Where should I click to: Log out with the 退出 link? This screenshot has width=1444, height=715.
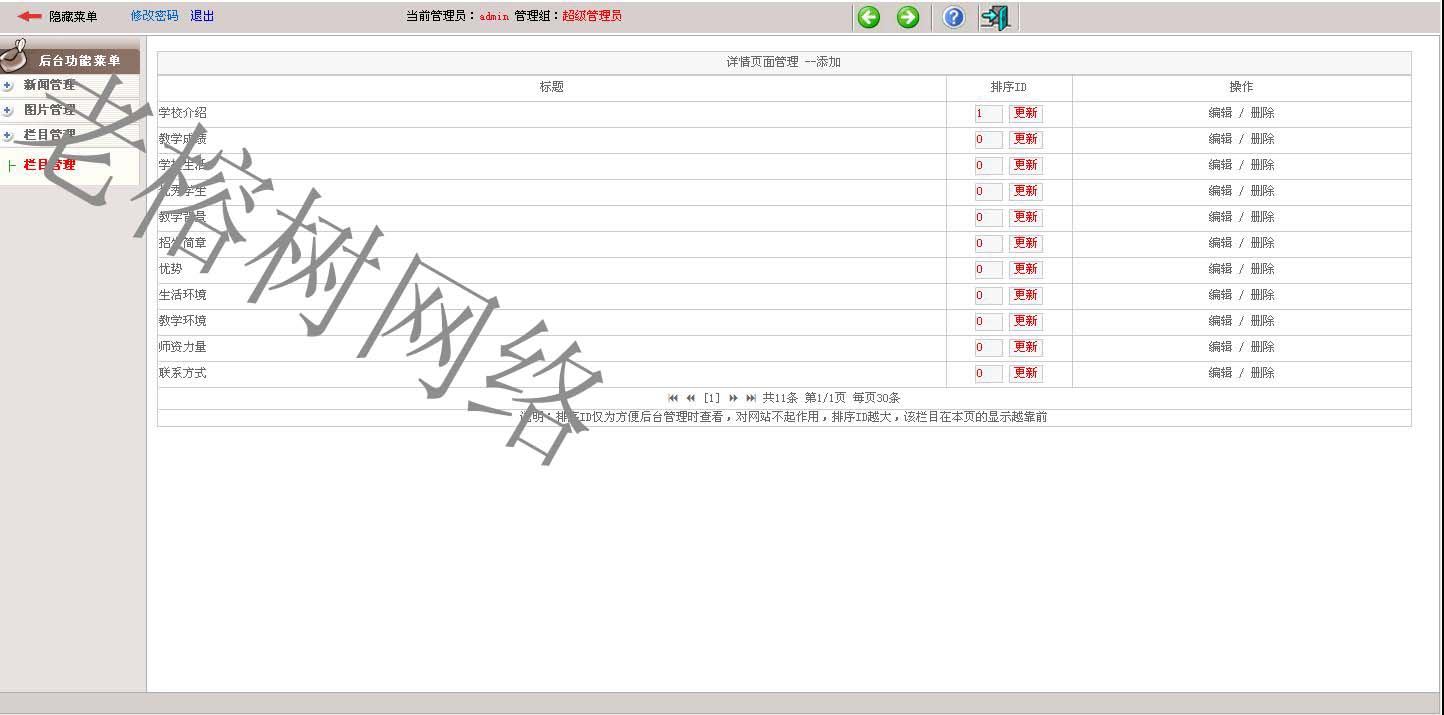tap(202, 16)
